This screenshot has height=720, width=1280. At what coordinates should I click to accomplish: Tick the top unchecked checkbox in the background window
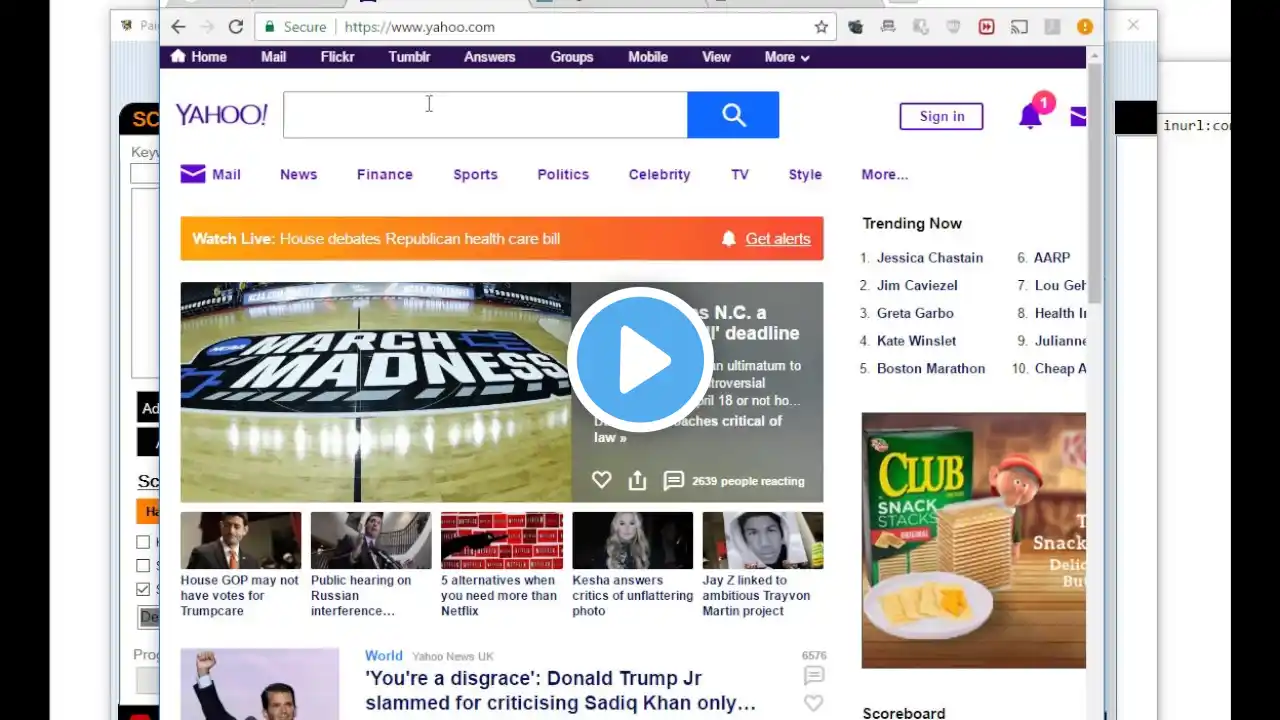pos(143,542)
